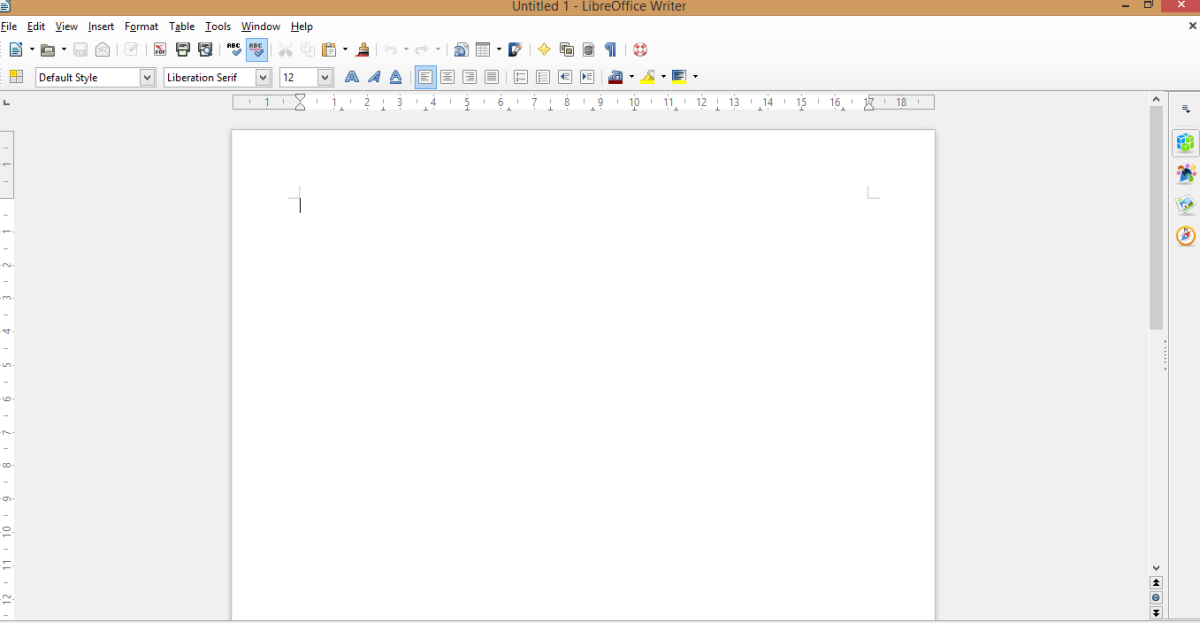Insert a table from the toolbar
Image resolution: width=1200 pixels, height=623 pixels.
click(484, 49)
